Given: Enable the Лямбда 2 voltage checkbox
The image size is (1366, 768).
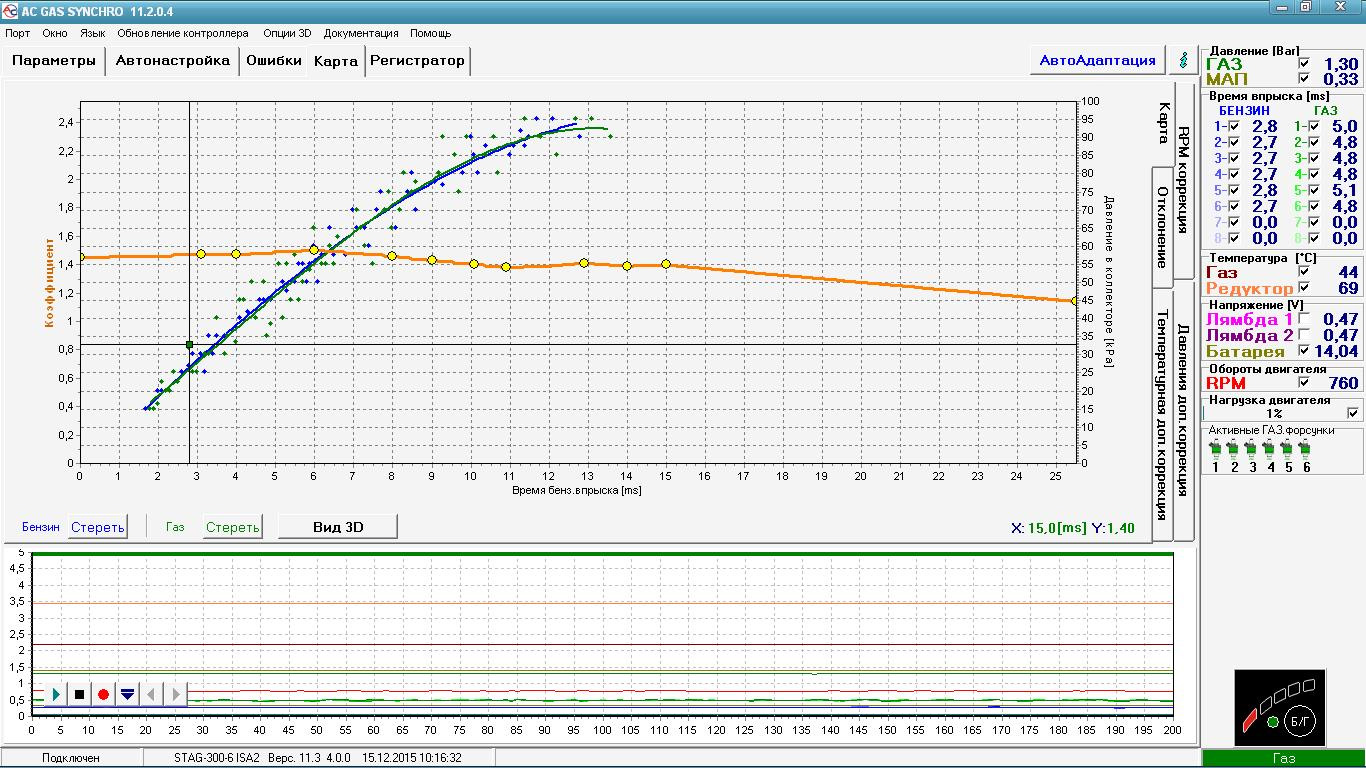Looking at the screenshot, I should (1303, 335).
